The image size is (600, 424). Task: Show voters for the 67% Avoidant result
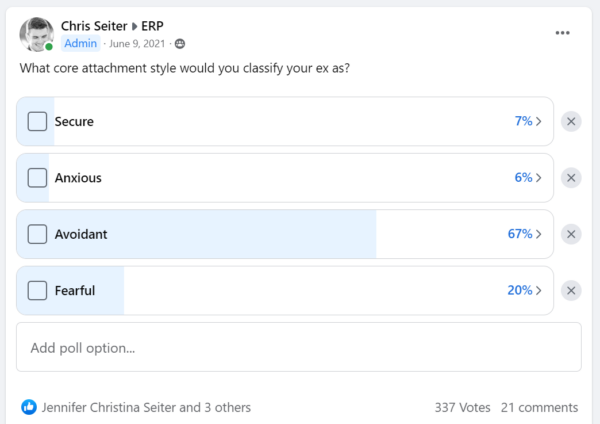tap(525, 234)
